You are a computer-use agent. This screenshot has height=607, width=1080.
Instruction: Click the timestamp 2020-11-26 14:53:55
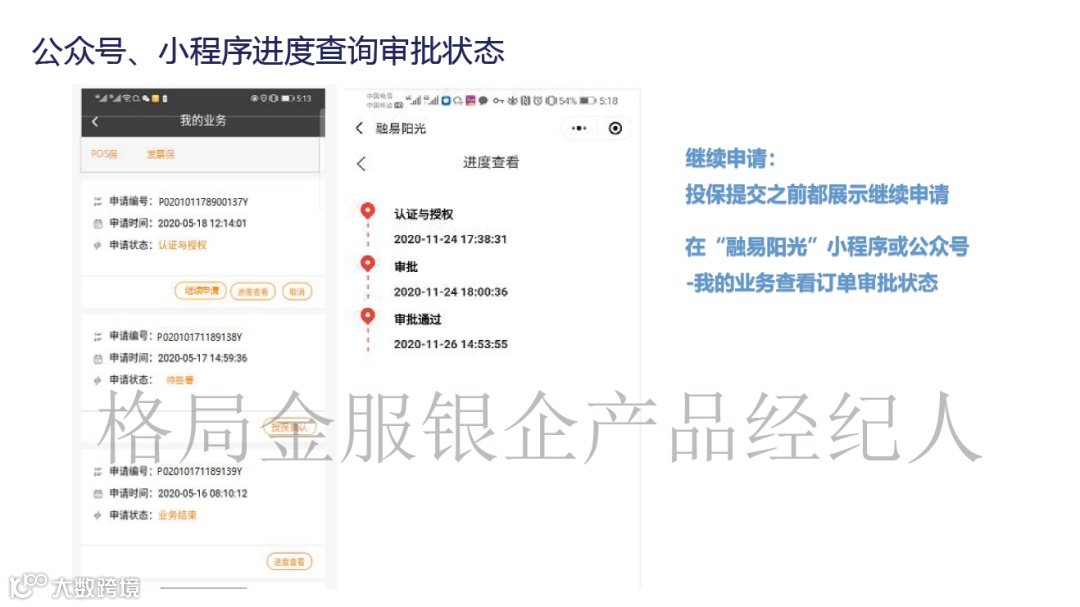(450, 344)
